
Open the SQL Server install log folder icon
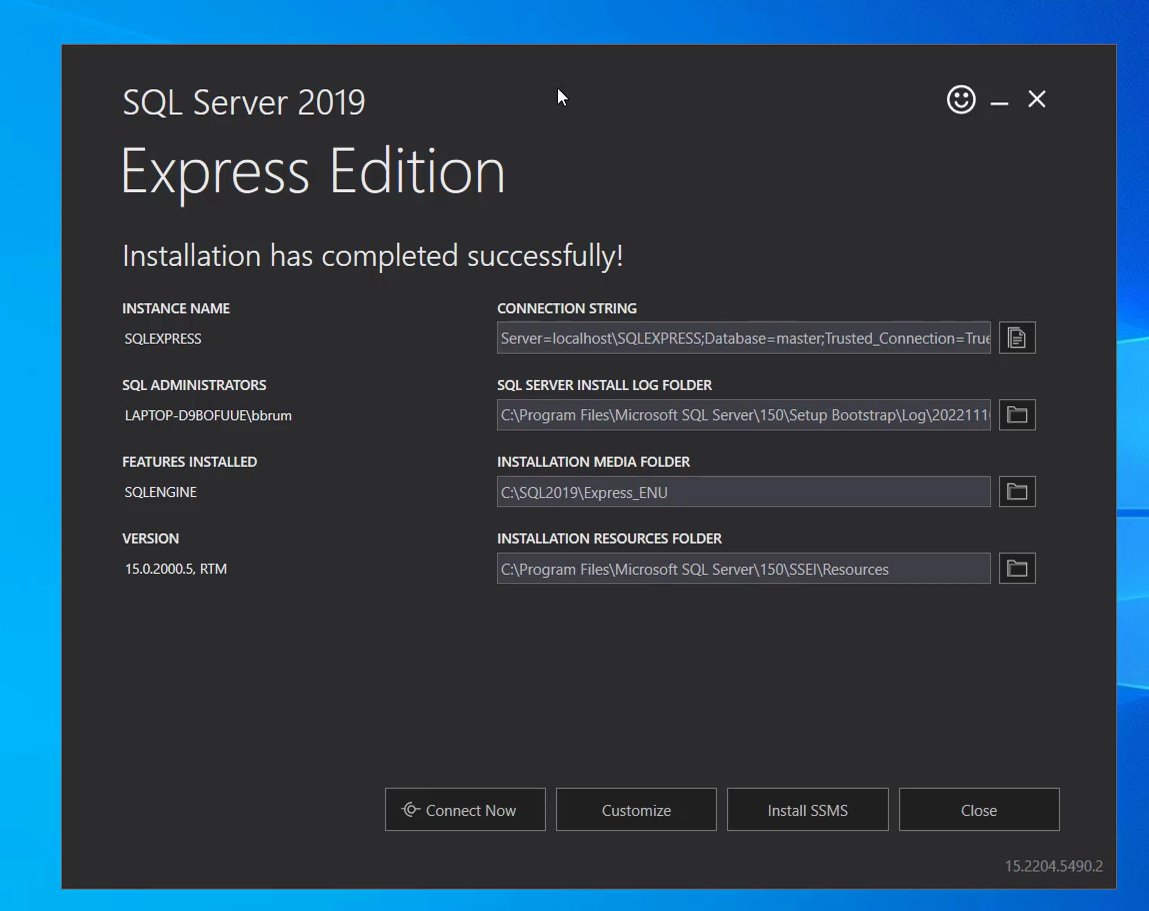pyautogui.click(x=1017, y=415)
